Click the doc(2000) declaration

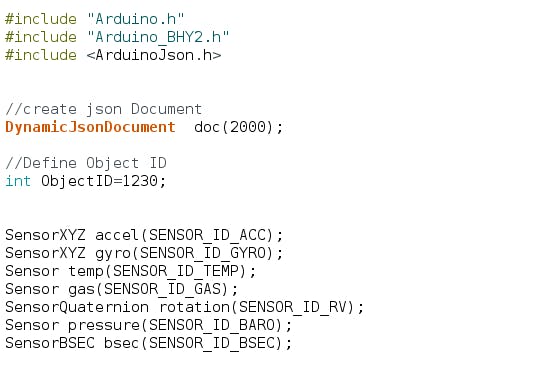coord(238,127)
